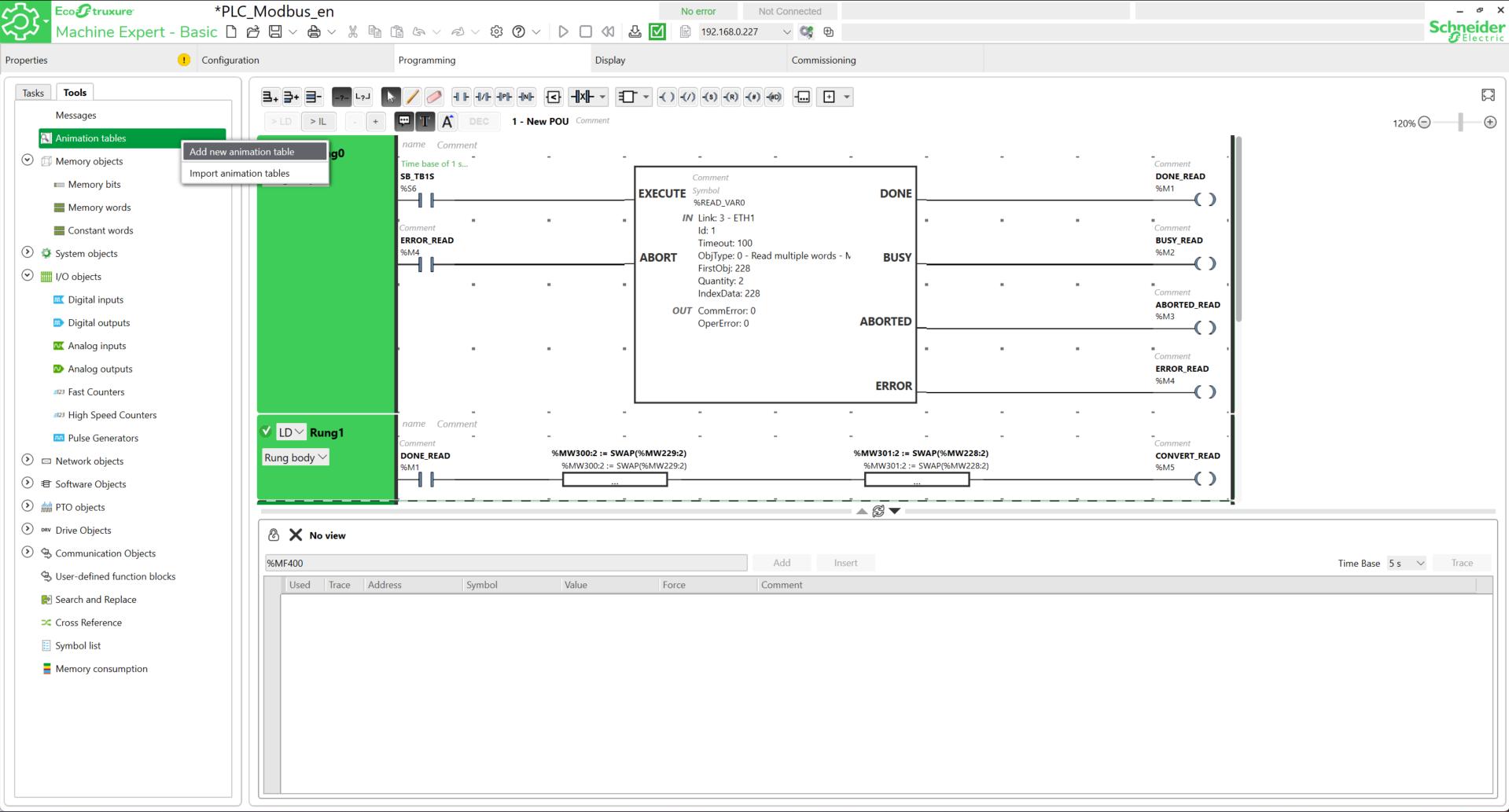Insert a normally closed contact

[x=483, y=97]
